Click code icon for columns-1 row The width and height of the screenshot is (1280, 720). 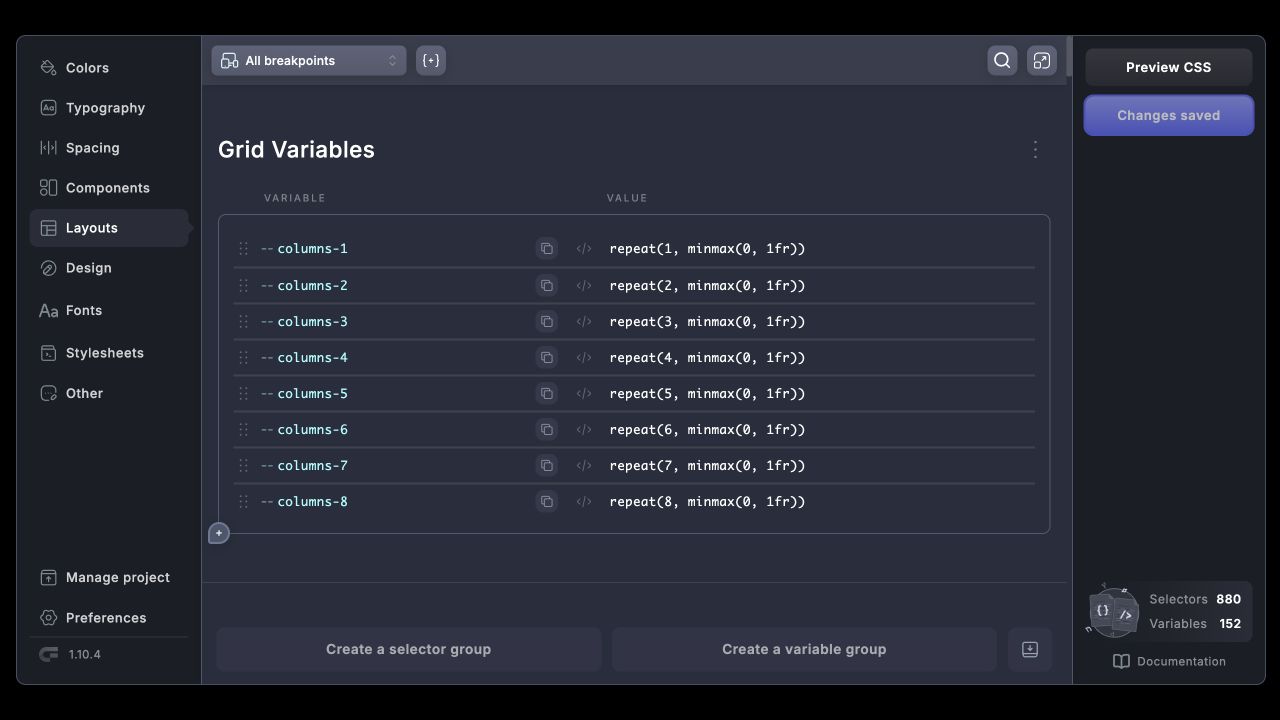(584, 249)
